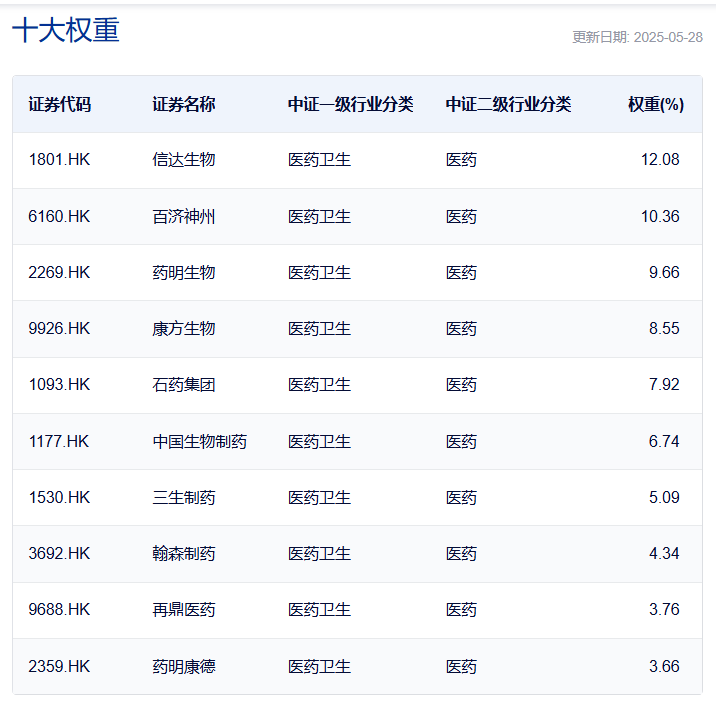The height and width of the screenshot is (705, 716).
Task: Open the 中国生物制药 security name
Action: point(200,442)
